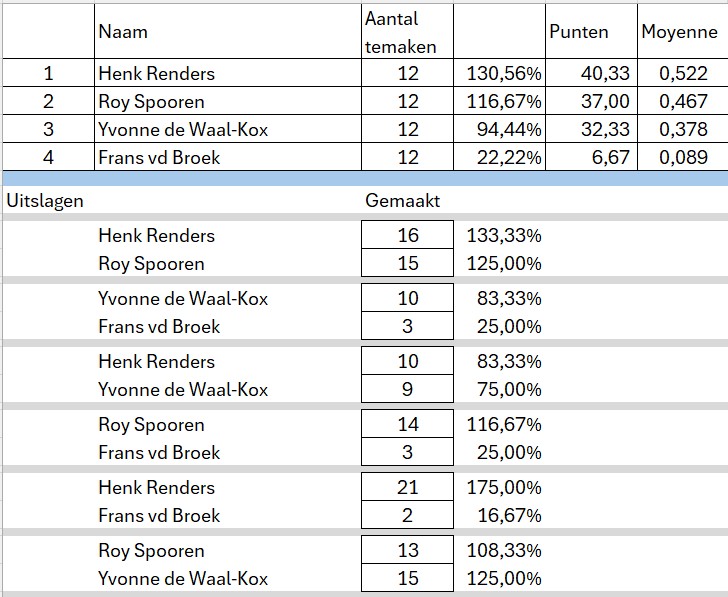Select the Gemaakt cell containing 21

point(407,487)
